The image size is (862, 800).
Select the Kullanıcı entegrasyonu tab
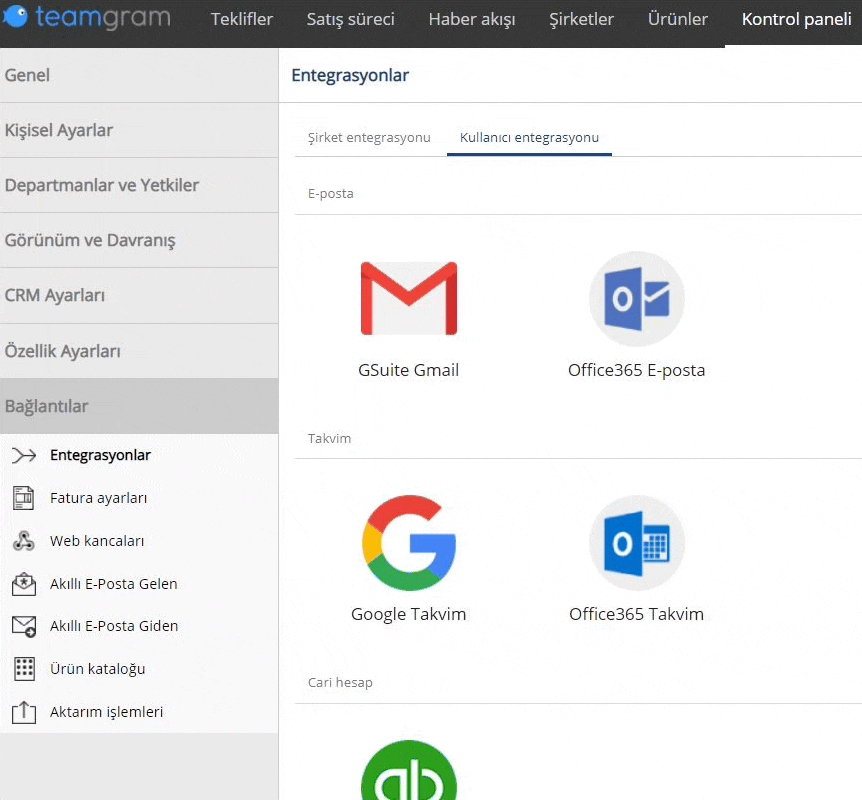point(529,137)
